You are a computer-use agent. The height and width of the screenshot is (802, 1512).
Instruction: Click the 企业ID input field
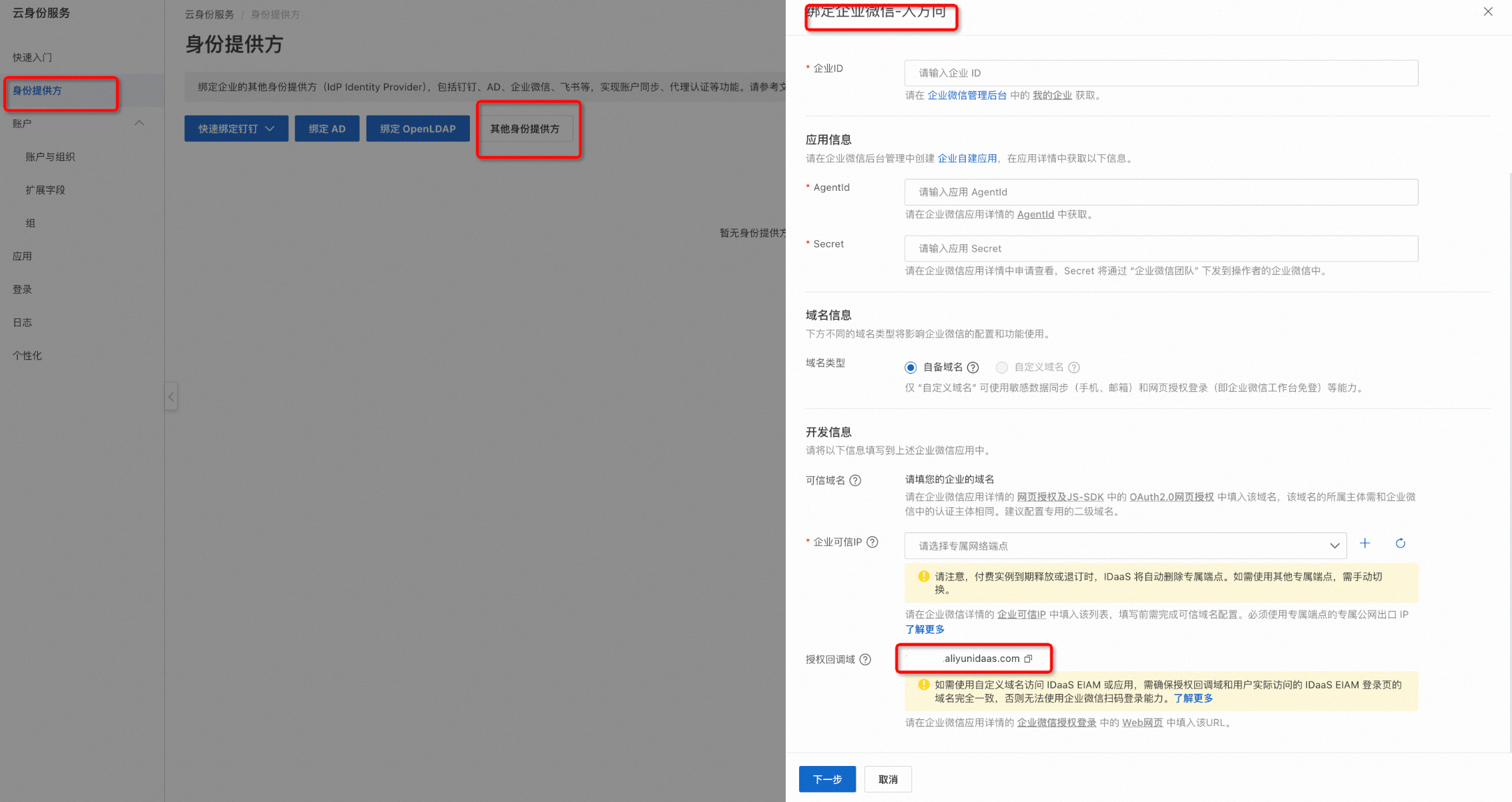coord(1161,73)
